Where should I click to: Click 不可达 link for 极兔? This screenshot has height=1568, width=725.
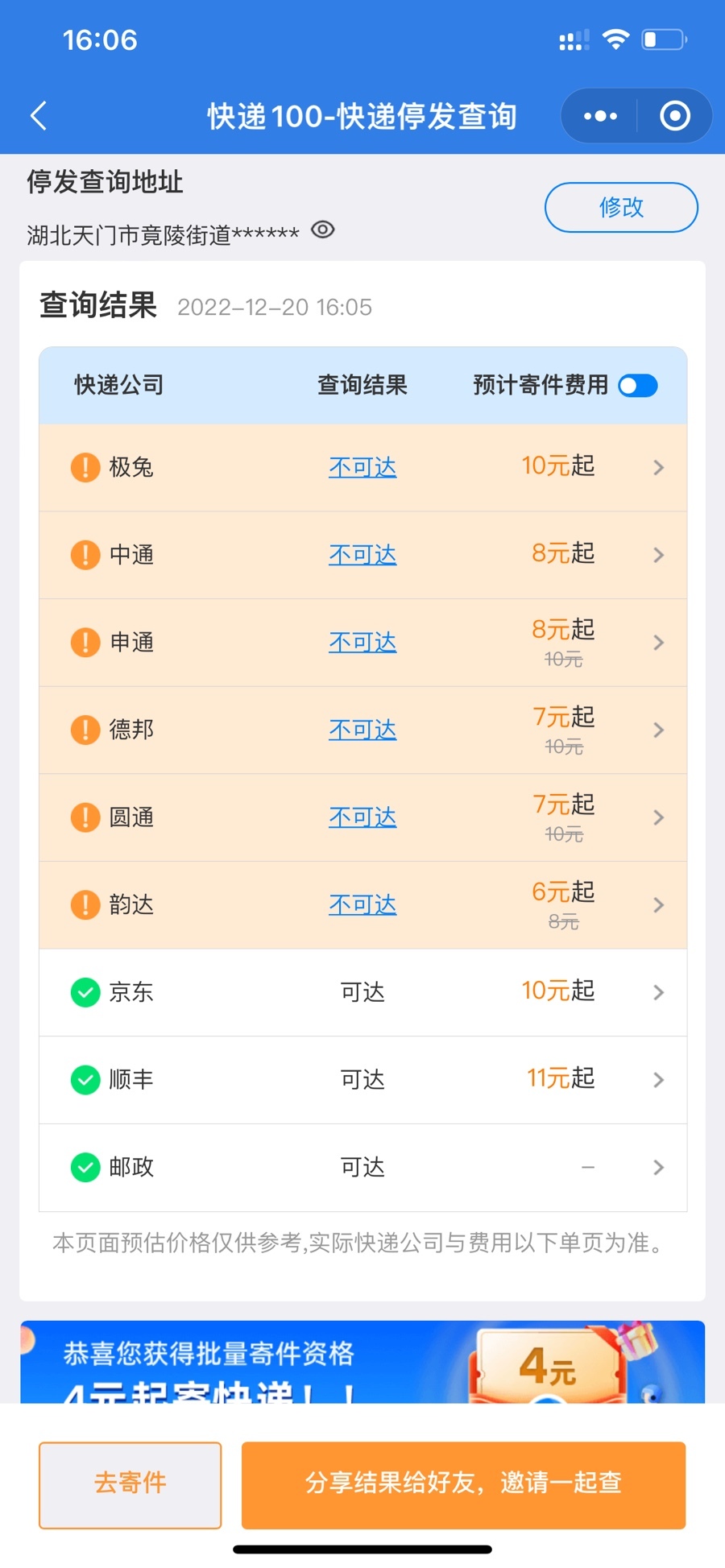pos(362,467)
